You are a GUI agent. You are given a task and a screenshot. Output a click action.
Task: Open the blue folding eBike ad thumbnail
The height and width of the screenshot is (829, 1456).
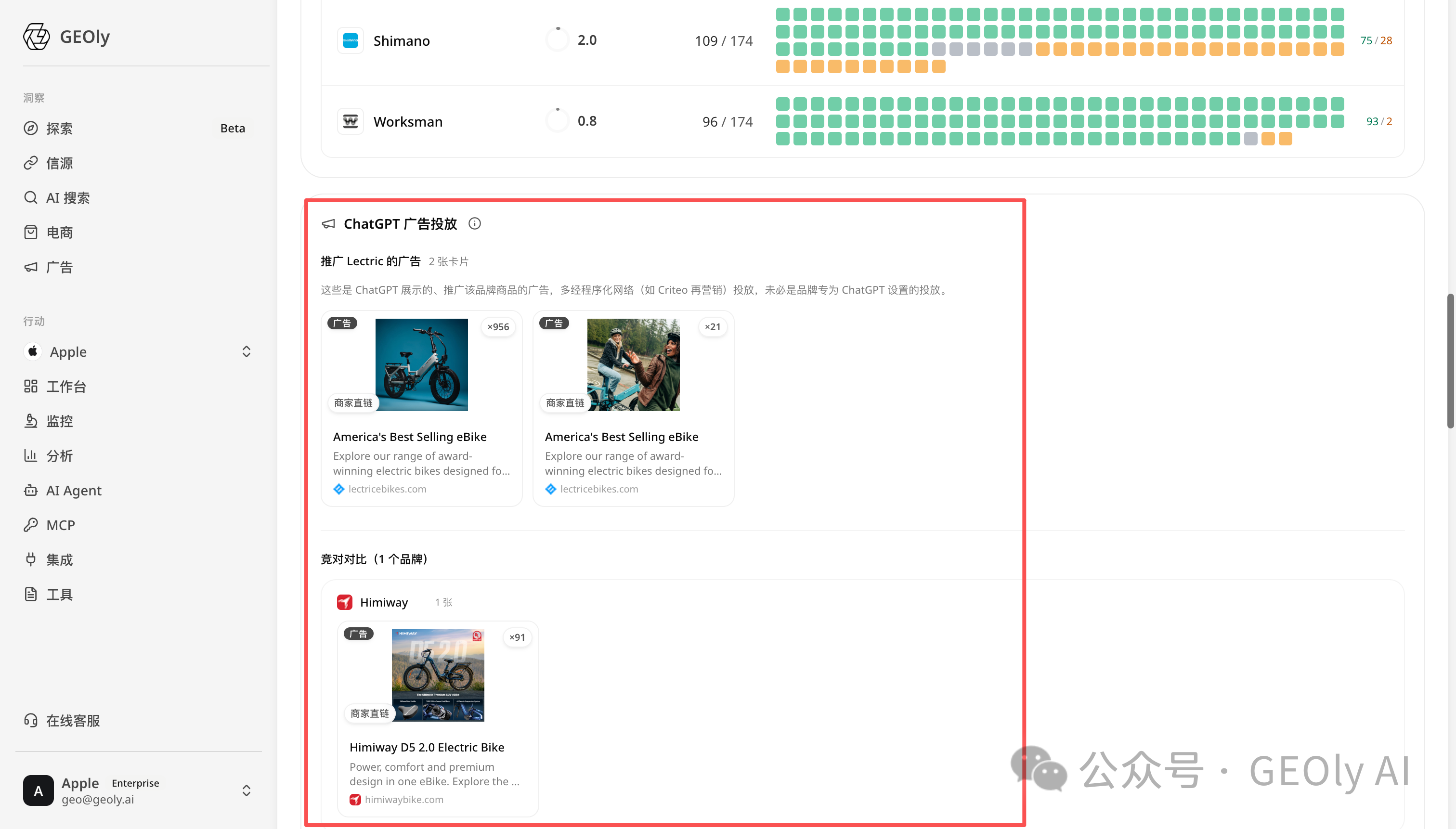[x=421, y=365]
